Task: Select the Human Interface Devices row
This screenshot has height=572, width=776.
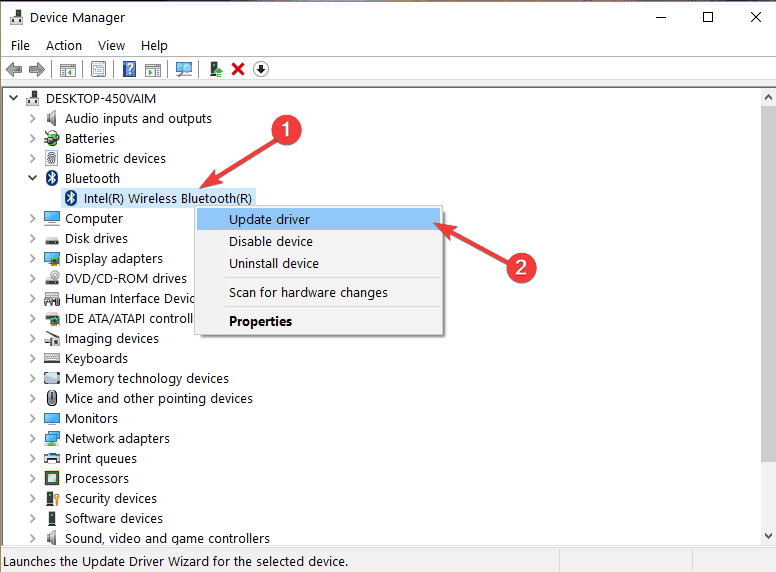Action: coord(130,298)
